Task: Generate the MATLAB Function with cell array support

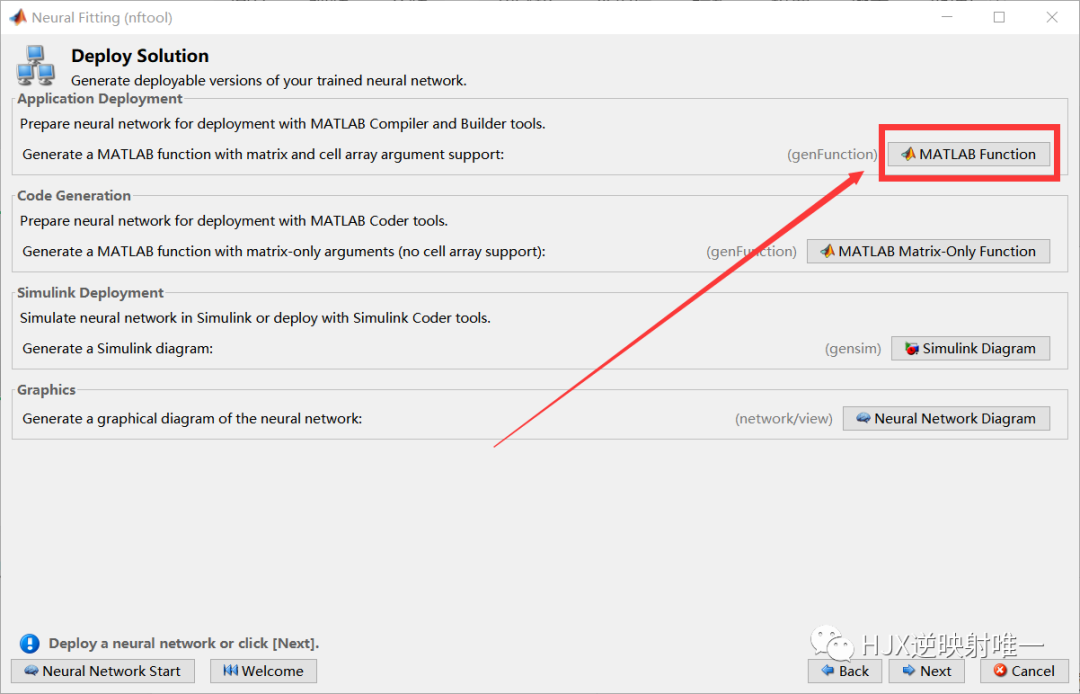Action: [x=968, y=154]
